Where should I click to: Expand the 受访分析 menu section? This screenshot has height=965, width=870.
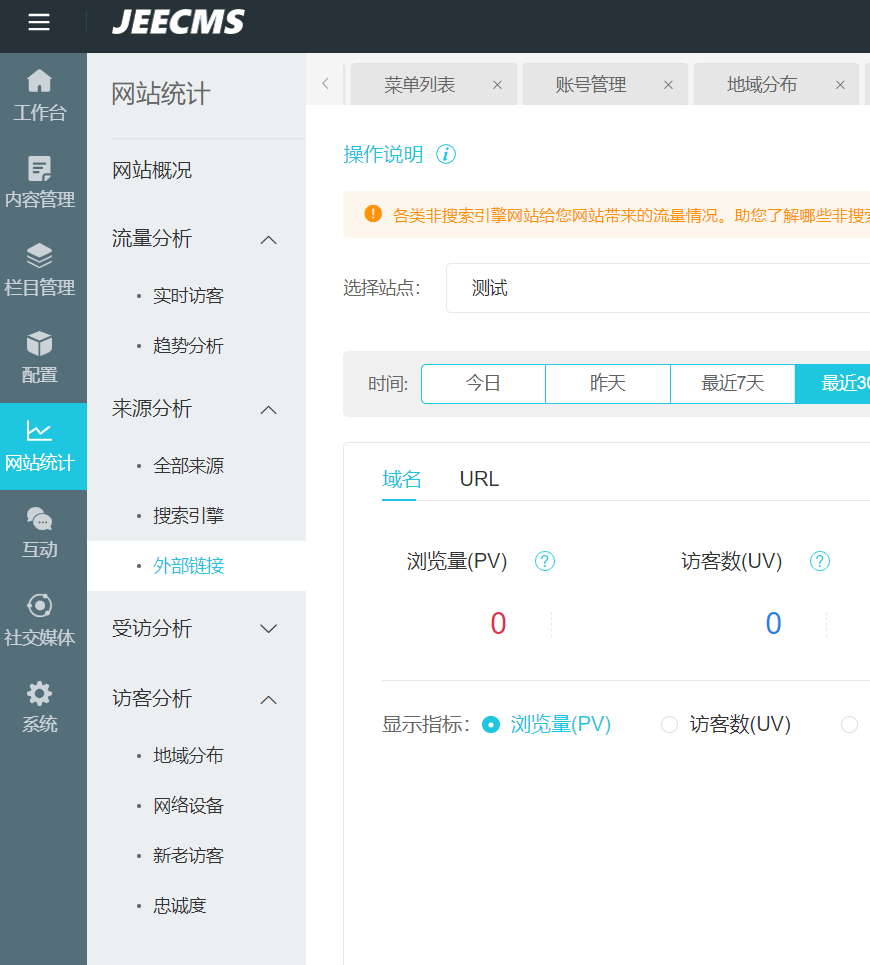pyautogui.click(x=268, y=629)
